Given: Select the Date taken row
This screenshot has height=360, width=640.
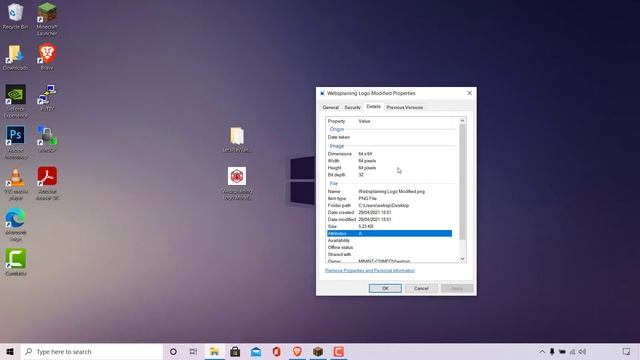Looking at the screenshot, I should (x=389, y=137).
